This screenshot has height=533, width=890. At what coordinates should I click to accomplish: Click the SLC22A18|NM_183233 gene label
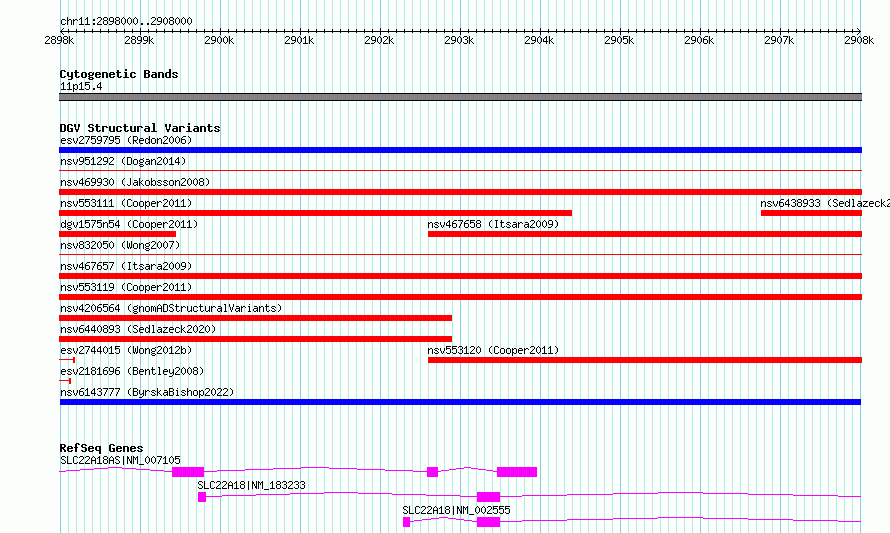pyautogui.click(x=251, y=485)
